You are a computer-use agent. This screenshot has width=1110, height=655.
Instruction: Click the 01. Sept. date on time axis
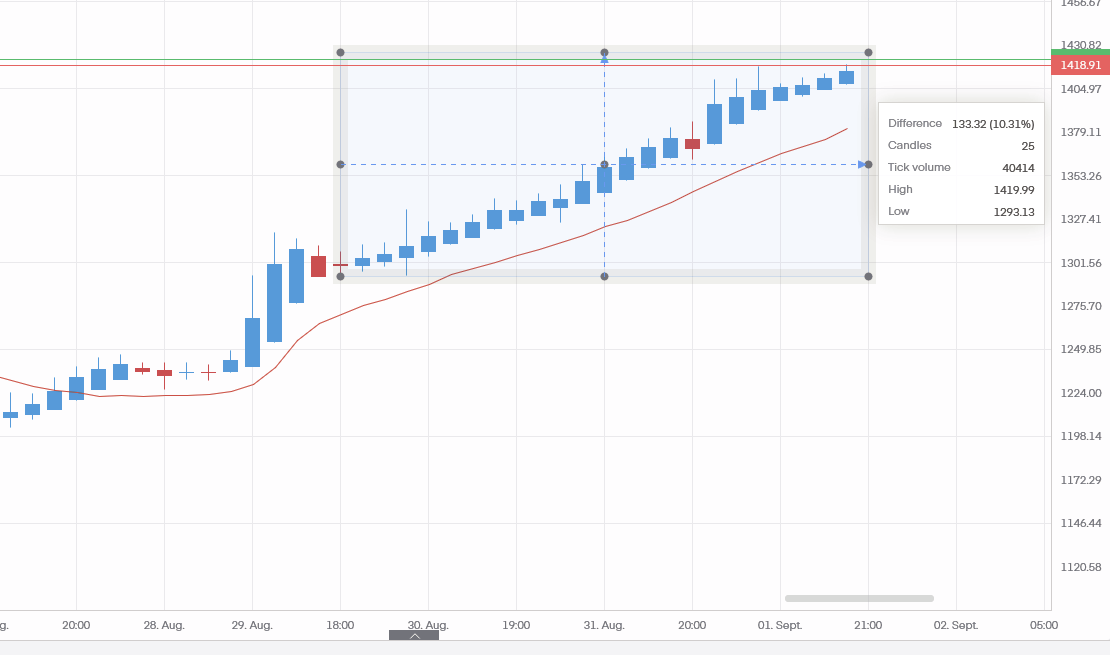(x=780, y=625)
